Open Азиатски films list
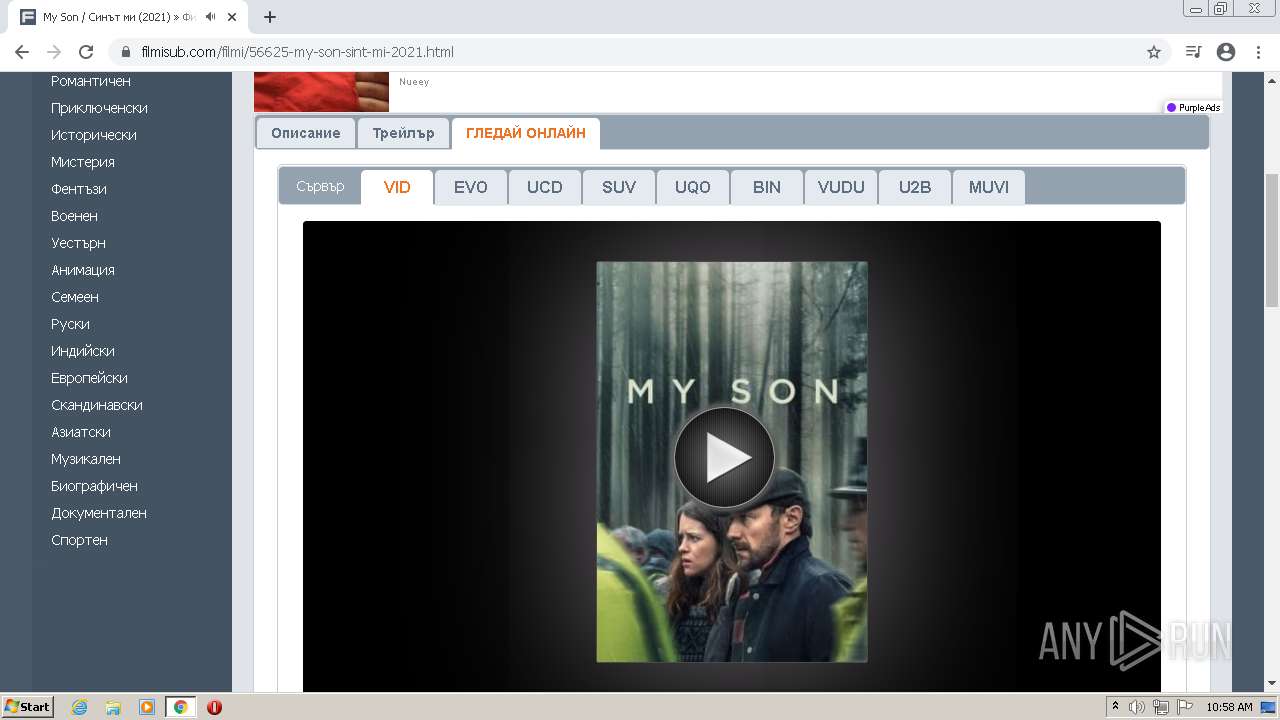 (x=81, y=432)
